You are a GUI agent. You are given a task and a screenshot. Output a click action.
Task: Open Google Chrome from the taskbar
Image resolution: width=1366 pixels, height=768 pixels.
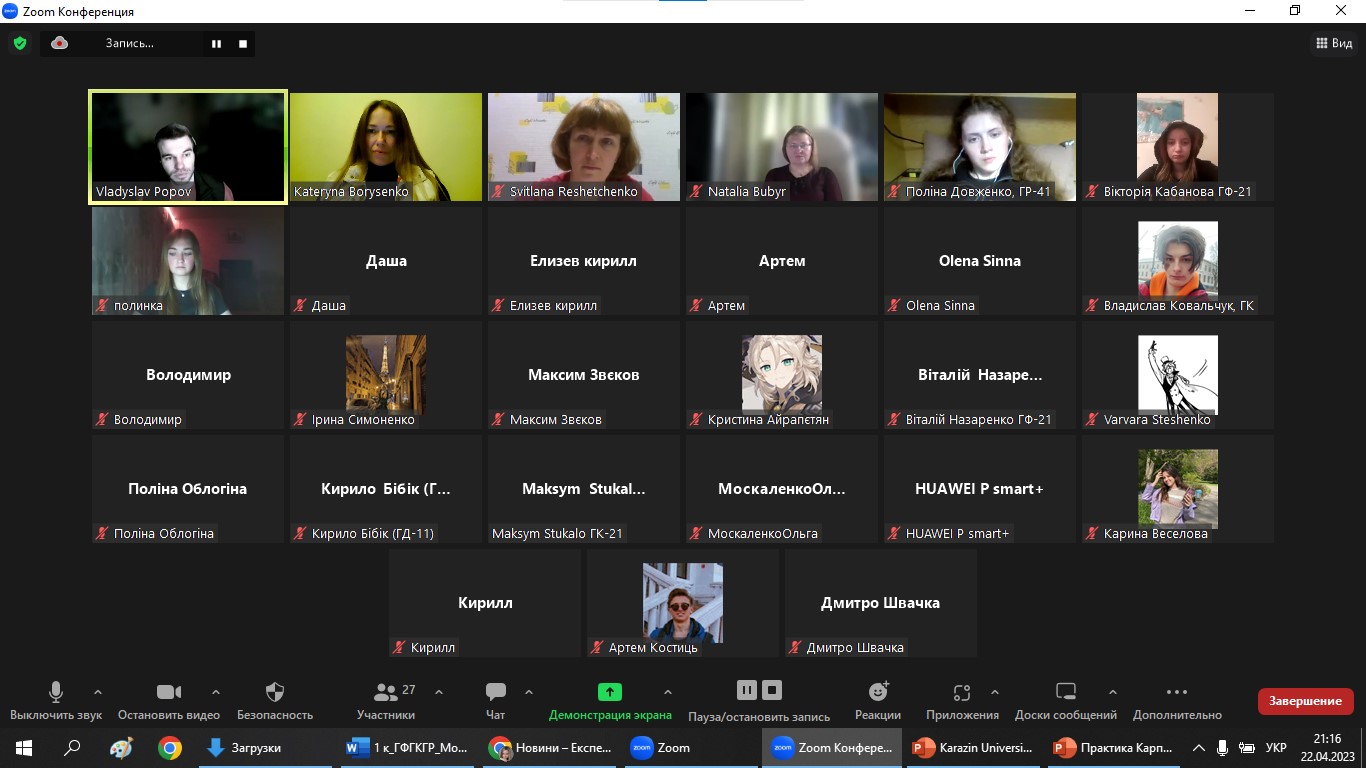[170, 748]
